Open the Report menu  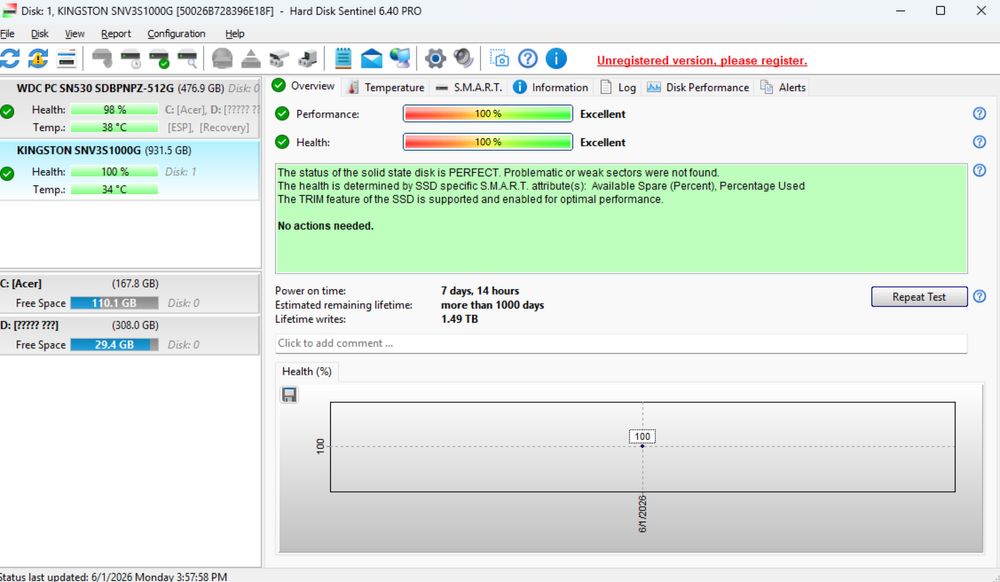click(x=115, y=34)
